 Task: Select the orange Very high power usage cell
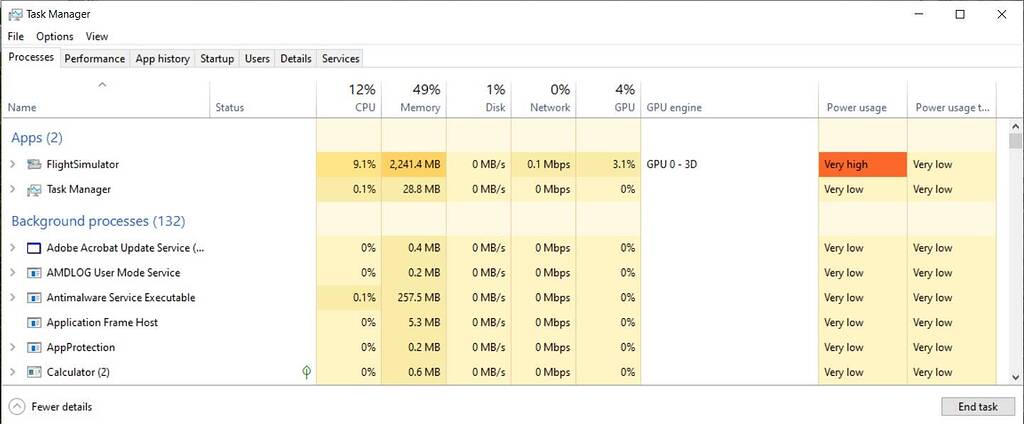pos(862,164)
